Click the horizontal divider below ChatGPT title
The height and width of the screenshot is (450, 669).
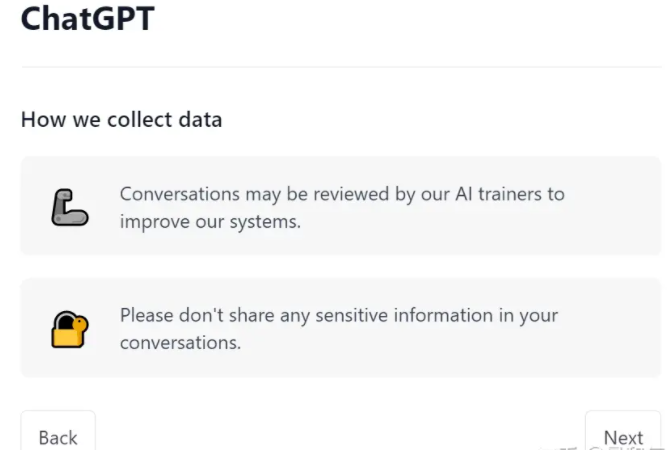pos(341,67)
